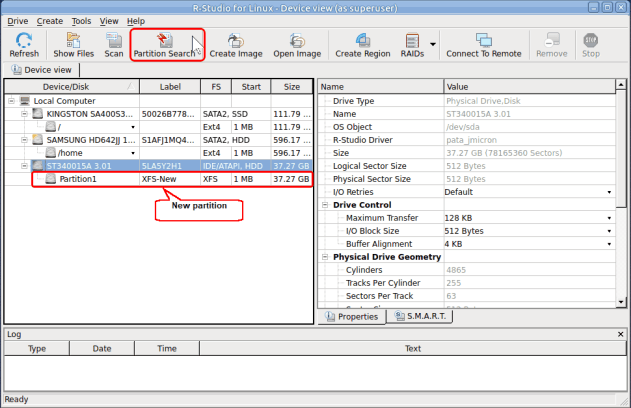This screenshot has width=631, height=408.
Task: Open the Drive menu
Action: point(17,20)
